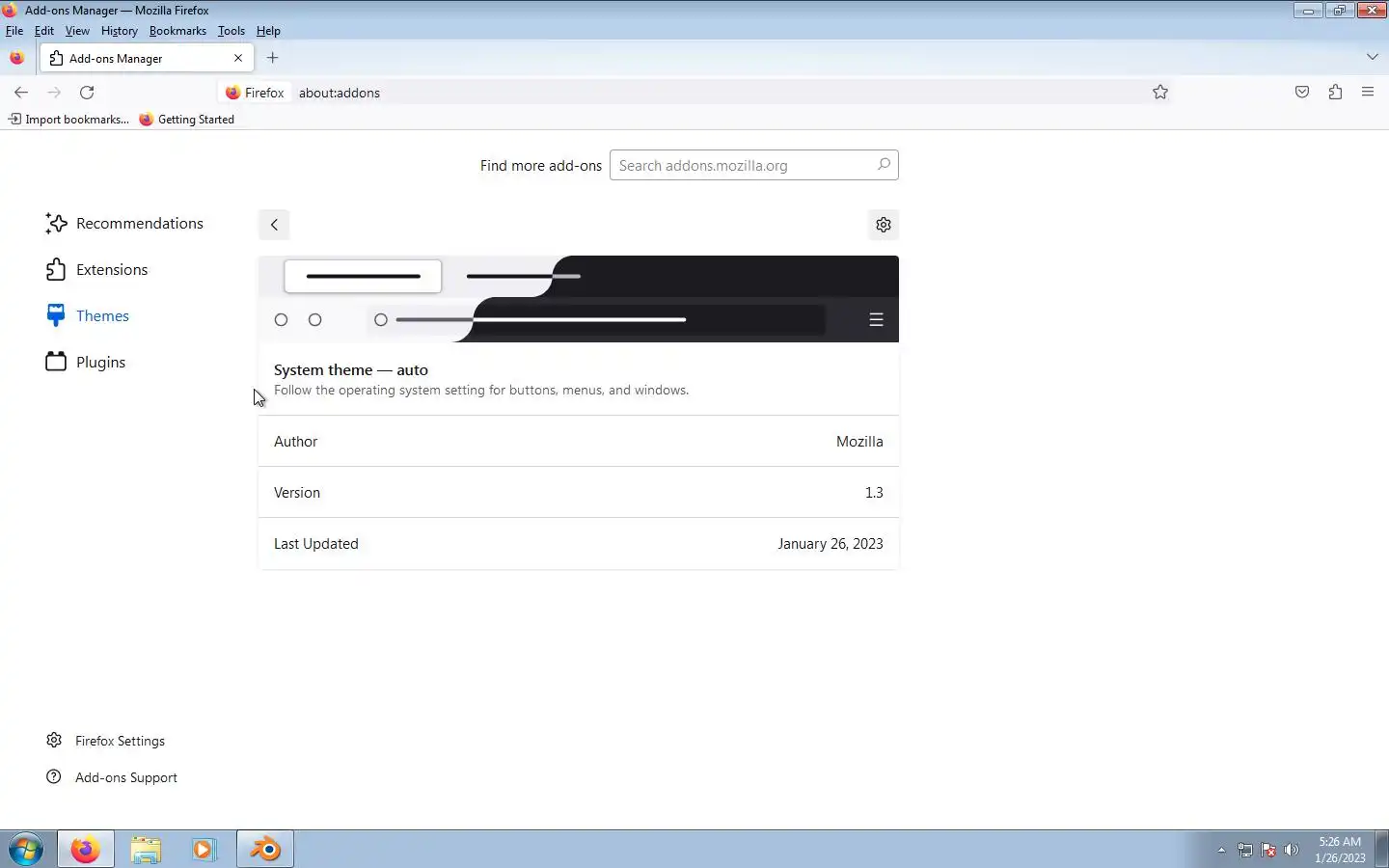Click the browser Back arrow button

pos(21,93)
